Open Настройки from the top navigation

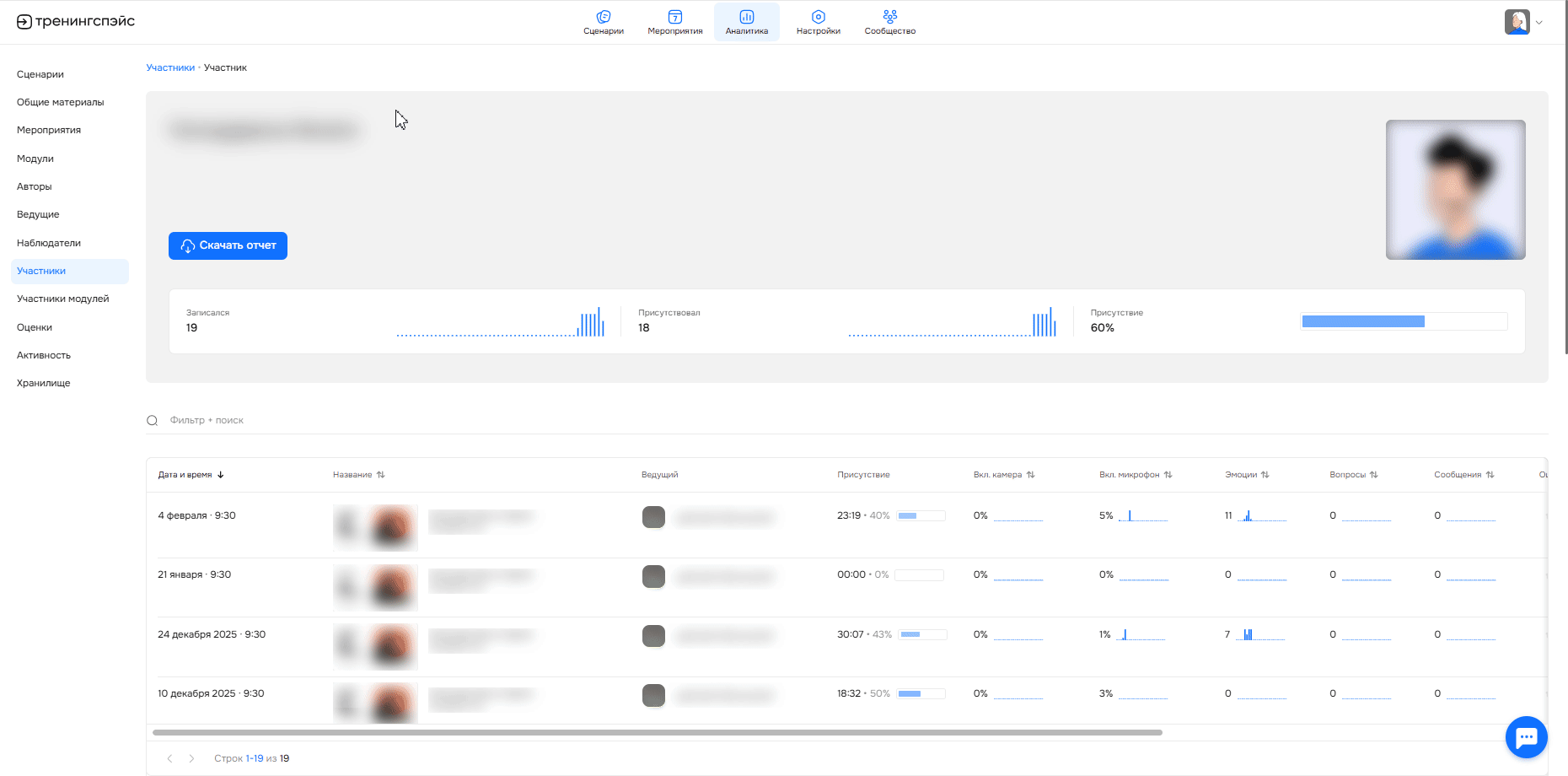819,22
